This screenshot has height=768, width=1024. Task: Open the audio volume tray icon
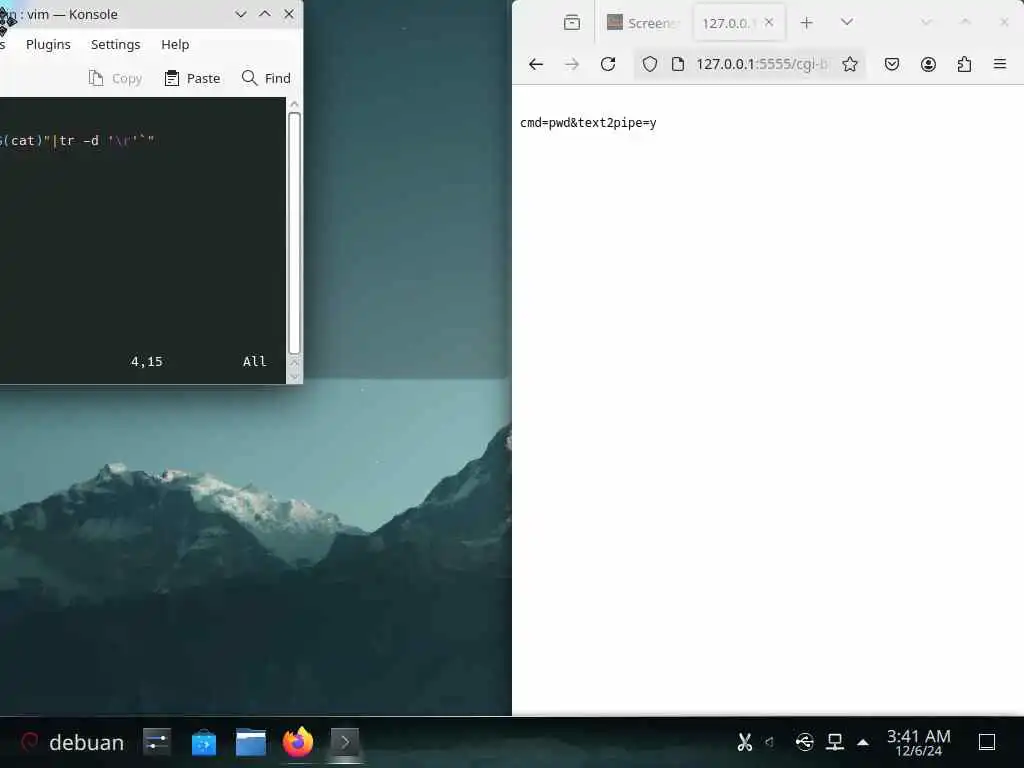tap(770, 743)
